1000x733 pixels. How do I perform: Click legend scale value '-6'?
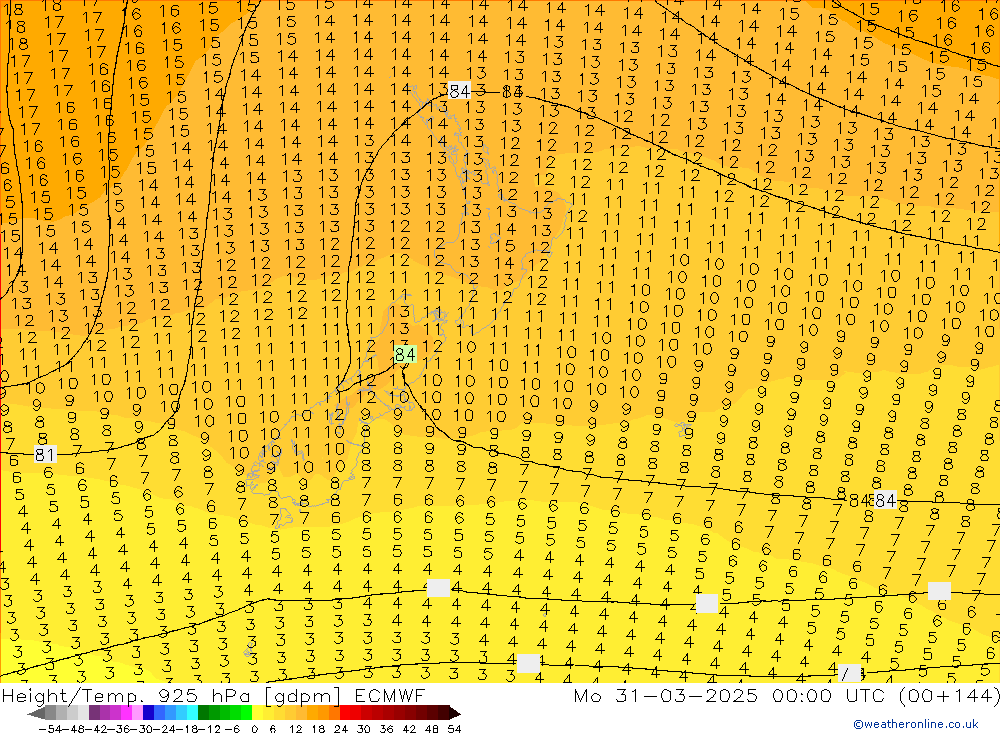click(232, 729)
